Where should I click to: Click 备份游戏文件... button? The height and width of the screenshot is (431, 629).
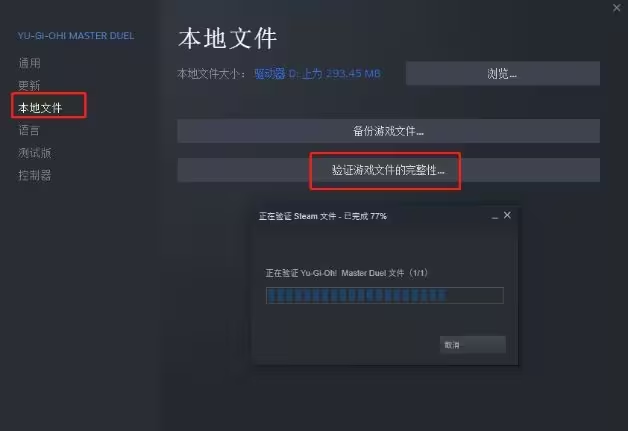click(388, 131)
